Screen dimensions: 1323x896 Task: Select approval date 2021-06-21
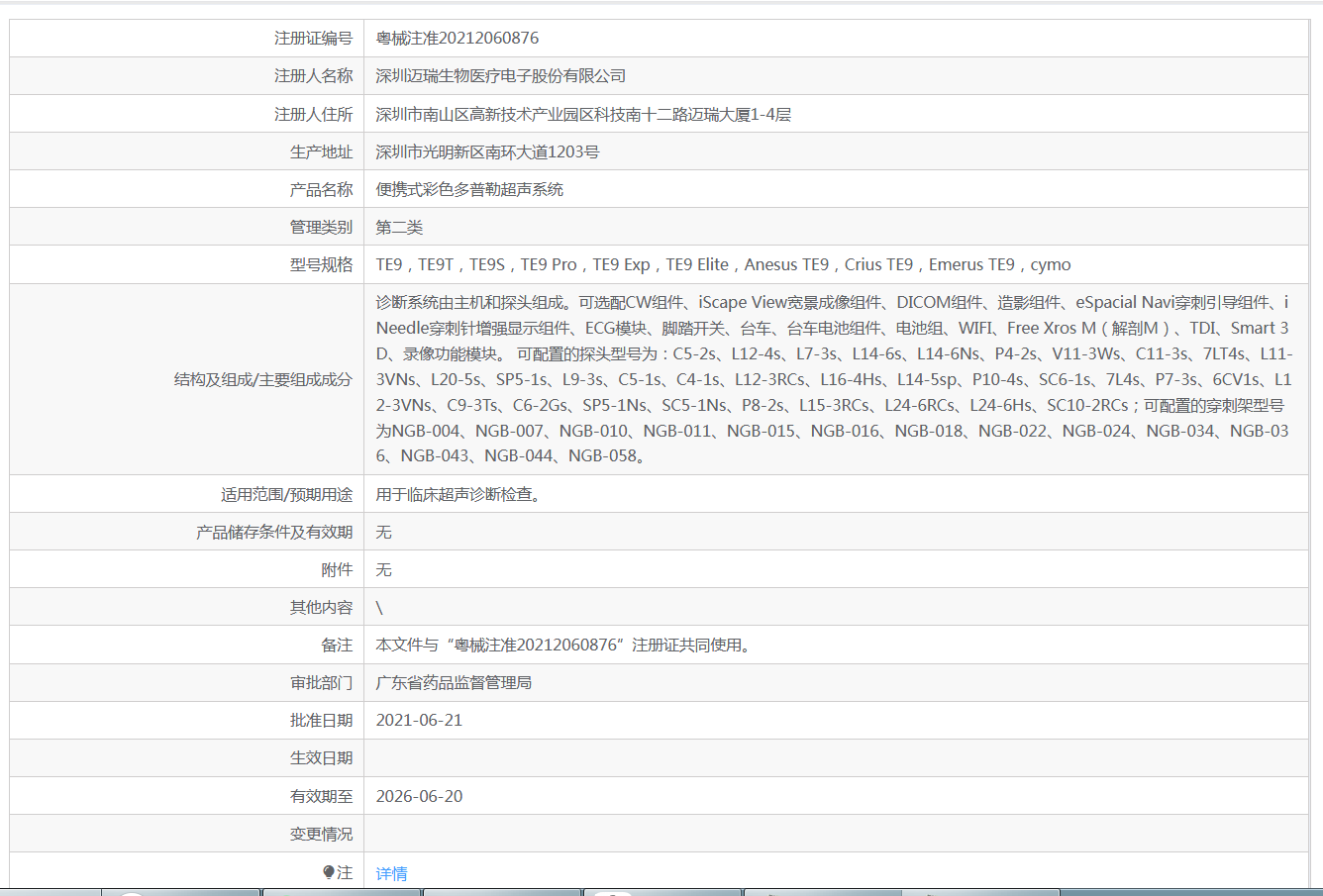(419, 720)
